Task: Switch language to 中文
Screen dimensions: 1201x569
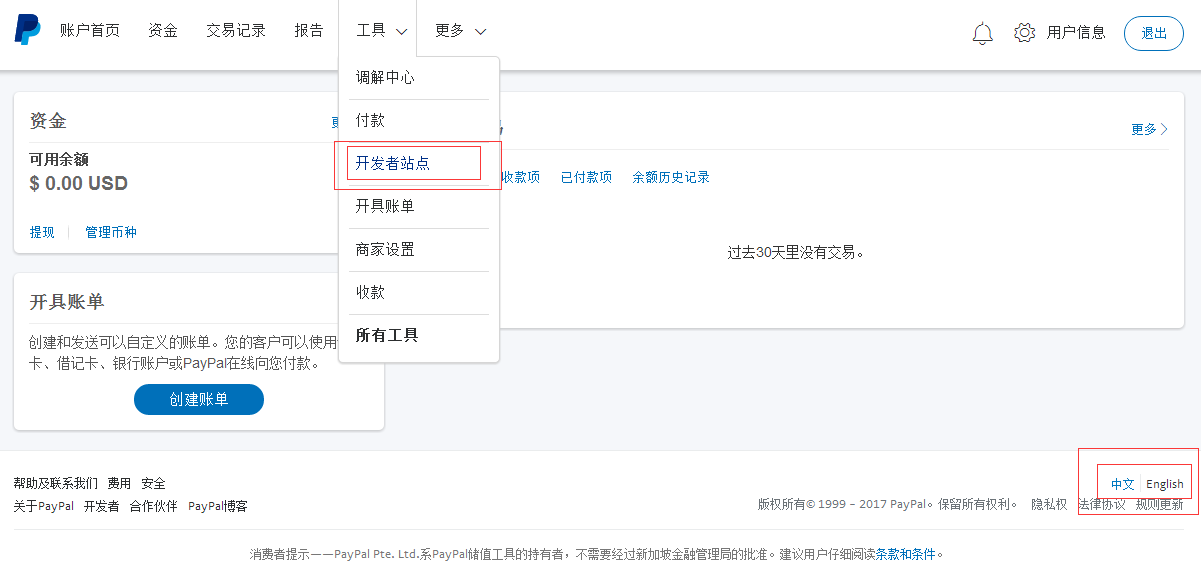Action: pyautogui.click(x=1122, y=484)
